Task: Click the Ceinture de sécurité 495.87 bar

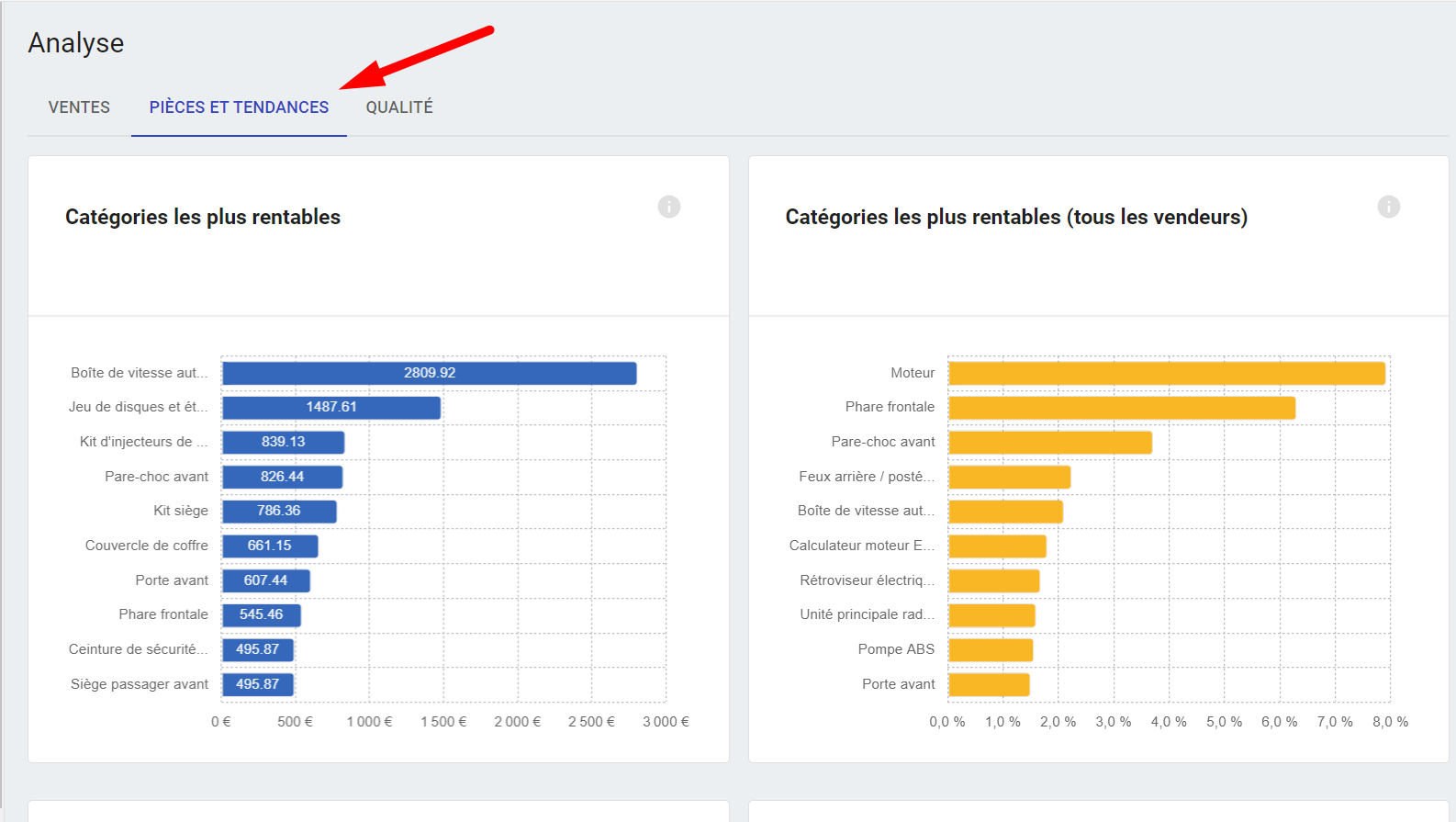Action: click(257, 650)
